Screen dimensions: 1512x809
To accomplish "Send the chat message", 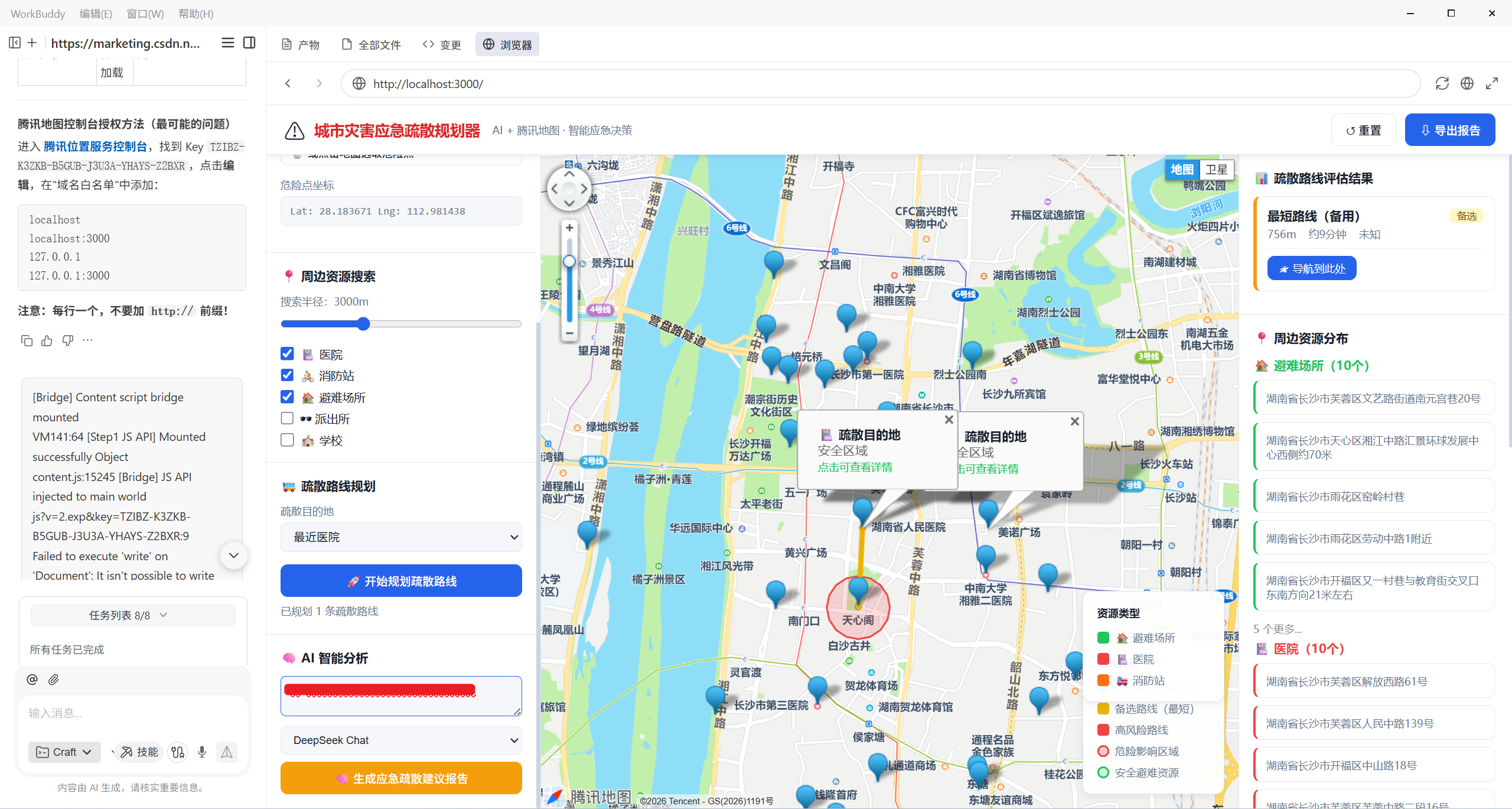I will pos(227,752).
